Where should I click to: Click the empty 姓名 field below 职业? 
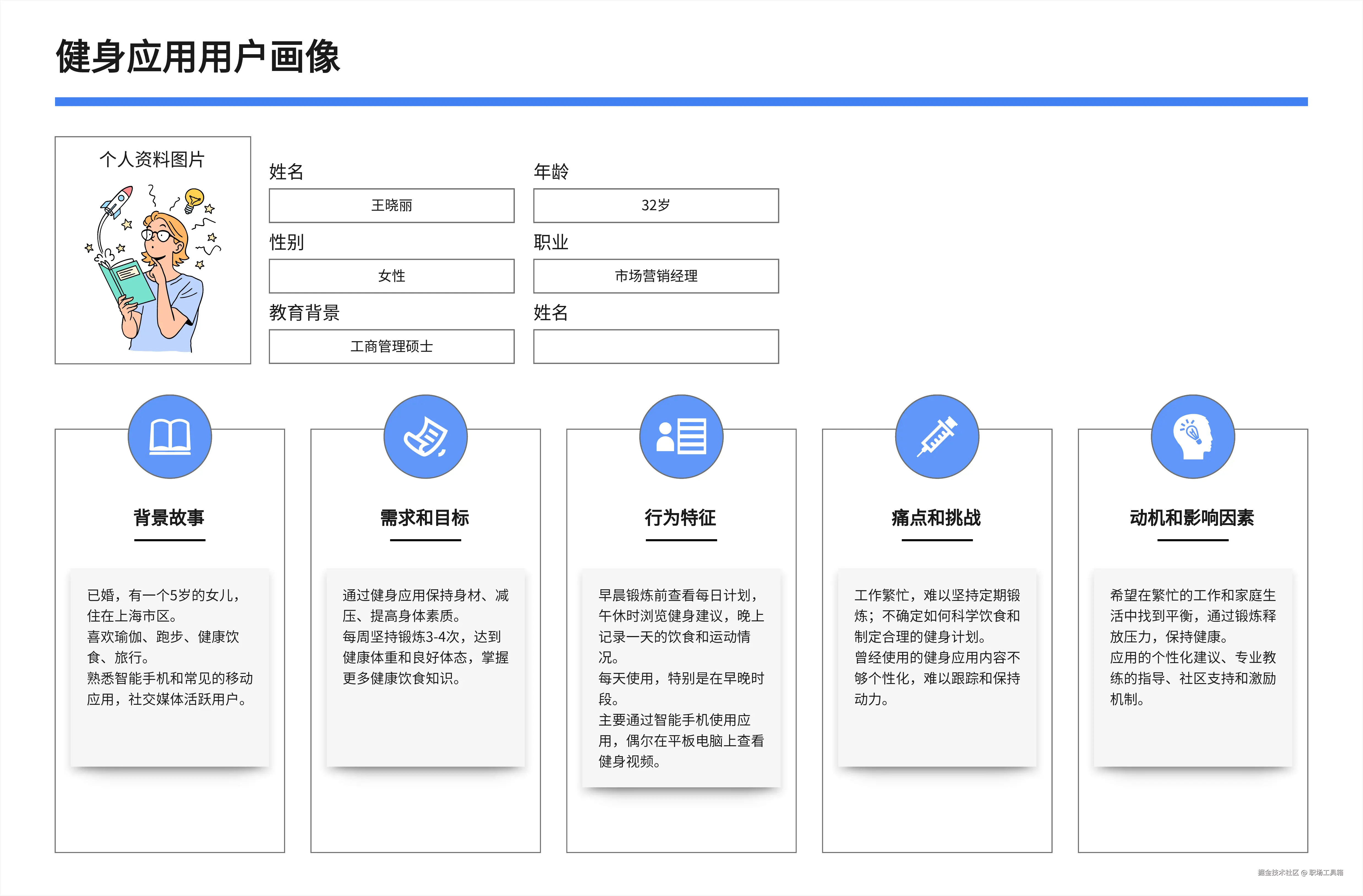pos(656,346)
